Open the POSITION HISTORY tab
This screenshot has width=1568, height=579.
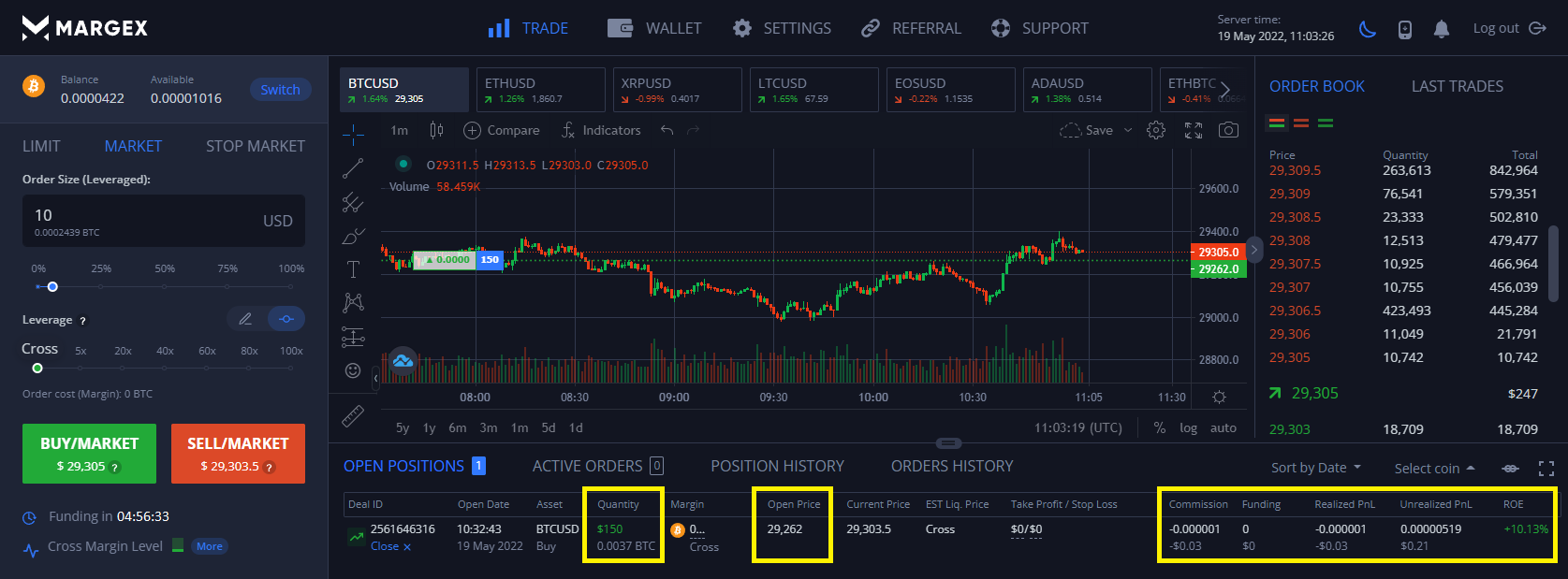777,466
